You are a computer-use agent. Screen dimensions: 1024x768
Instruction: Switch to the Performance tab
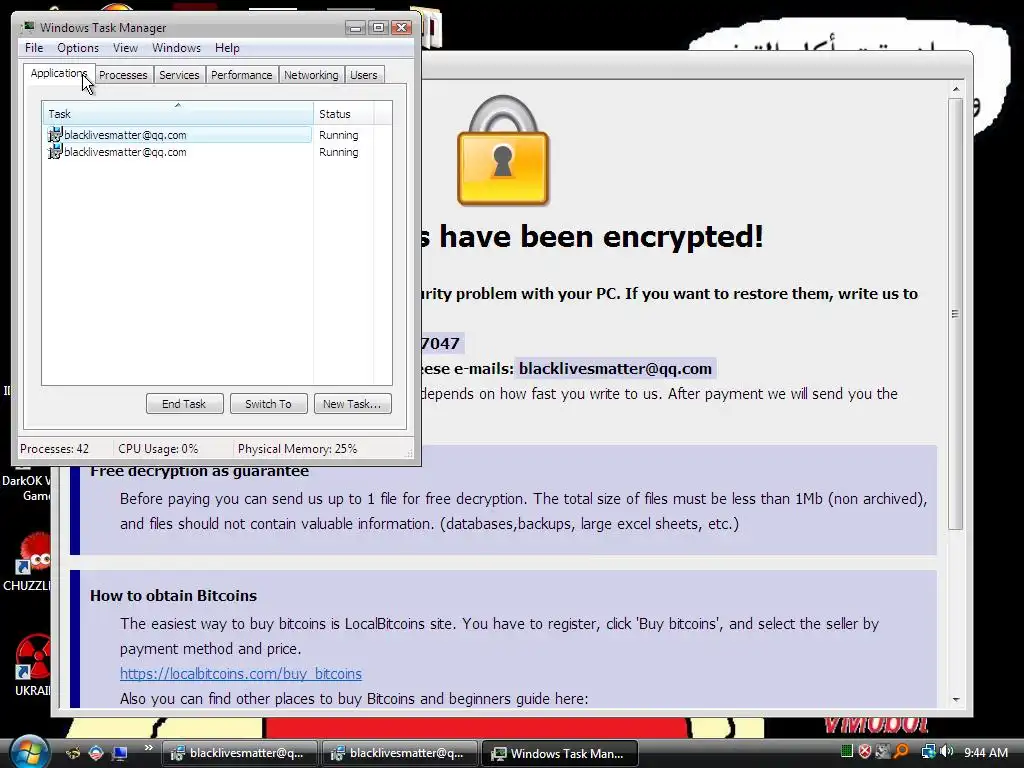[242, 75]
